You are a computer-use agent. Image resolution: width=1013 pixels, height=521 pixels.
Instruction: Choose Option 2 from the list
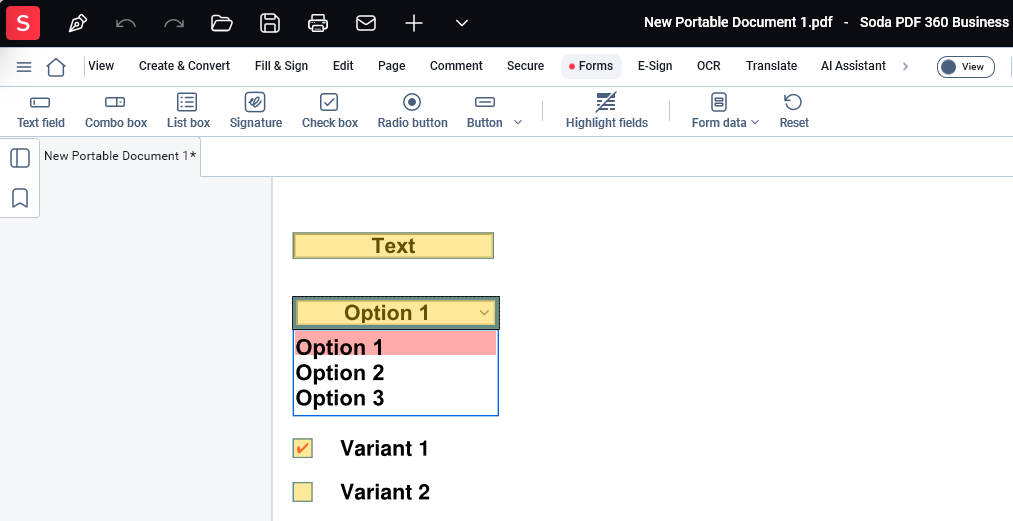point(395,373)
